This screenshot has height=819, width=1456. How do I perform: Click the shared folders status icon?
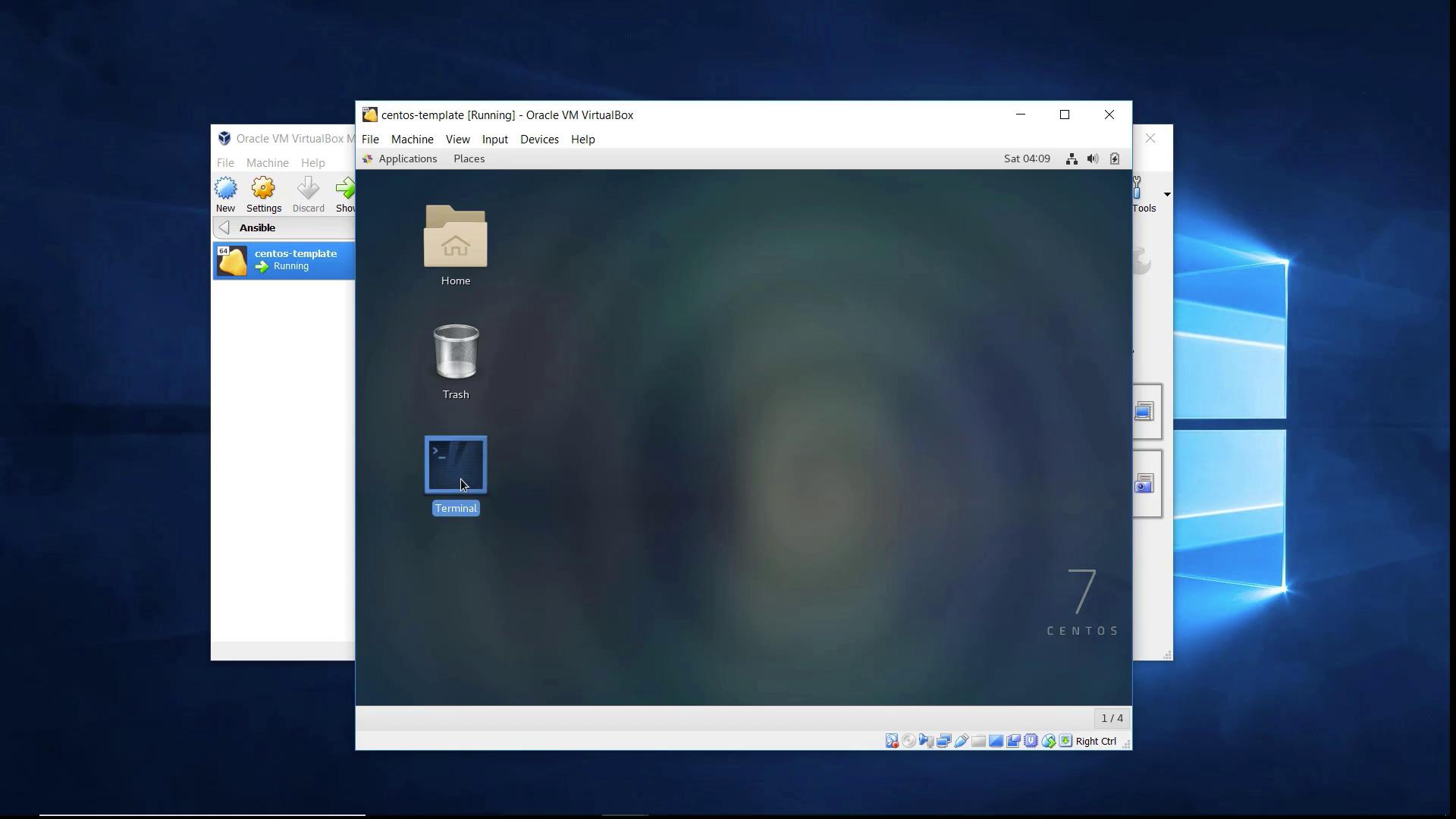(978, 741)
